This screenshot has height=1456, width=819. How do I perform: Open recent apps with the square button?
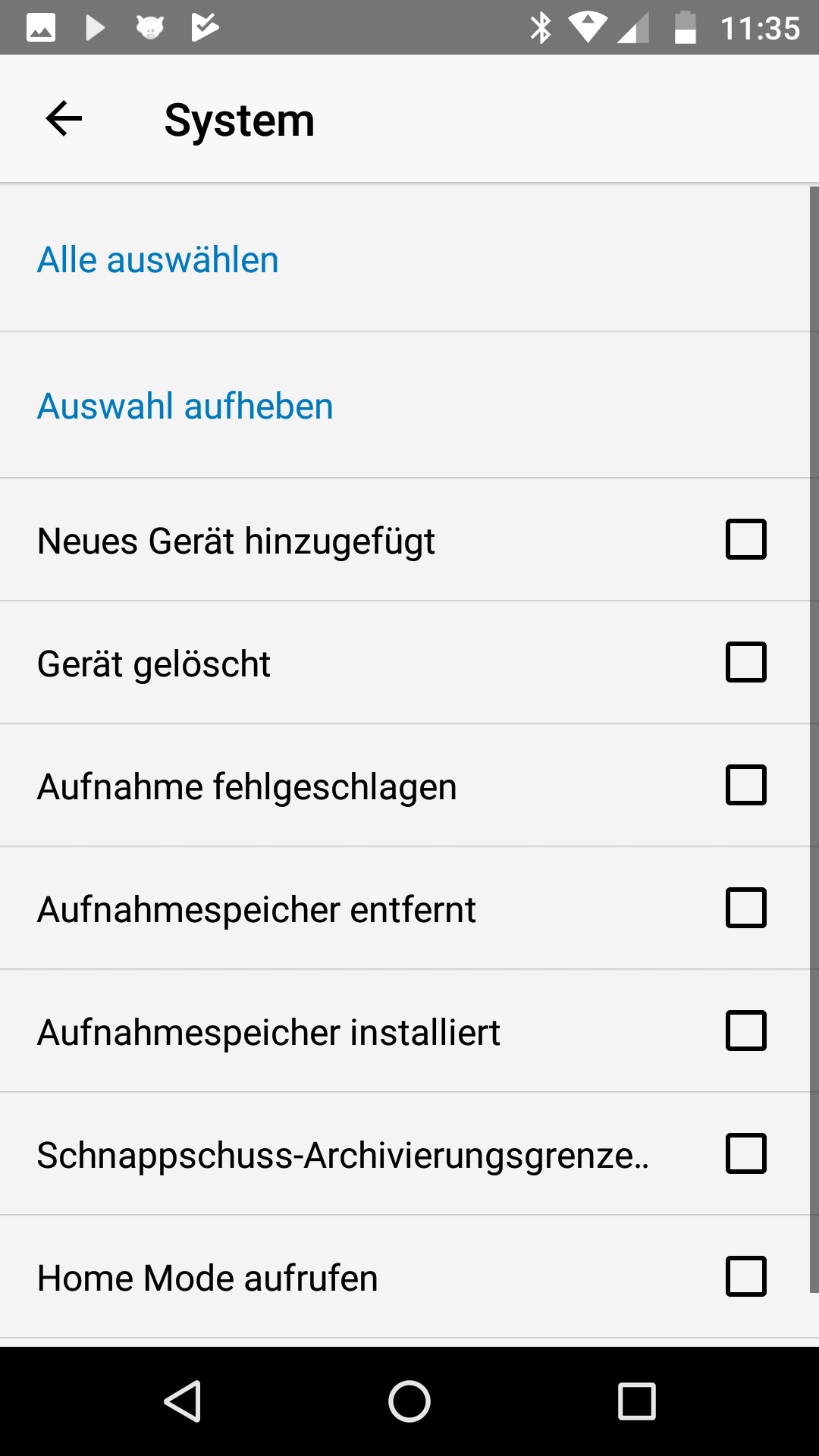coord(636,1401)
